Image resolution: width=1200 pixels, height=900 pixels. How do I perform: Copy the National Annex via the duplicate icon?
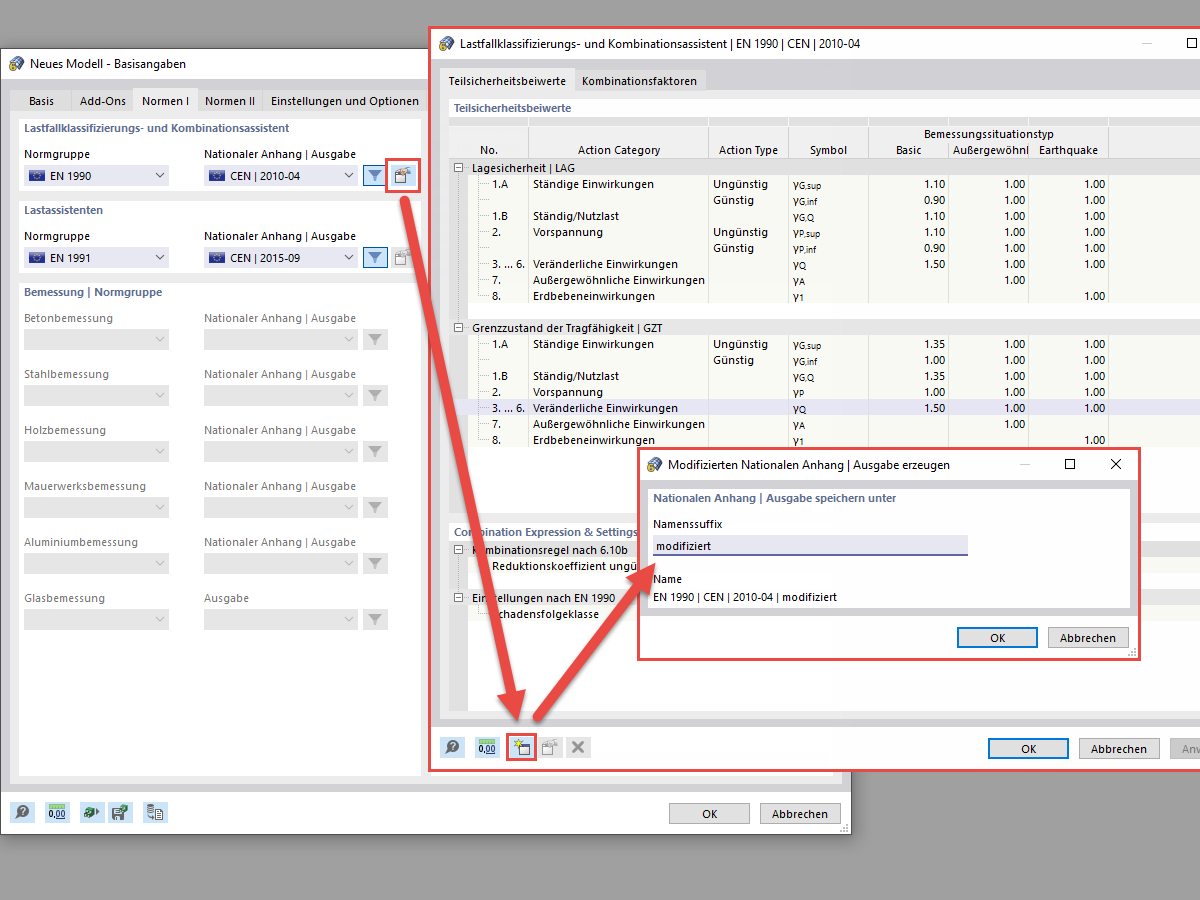pos(550,746)
